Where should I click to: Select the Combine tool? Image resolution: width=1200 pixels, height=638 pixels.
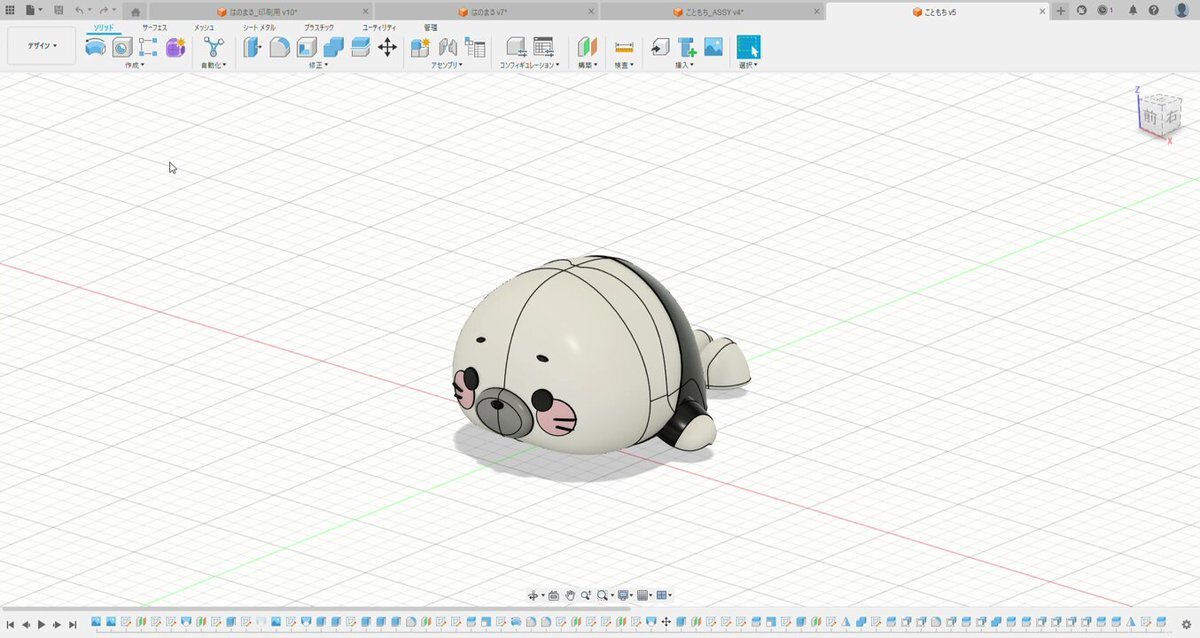[334, 47]
